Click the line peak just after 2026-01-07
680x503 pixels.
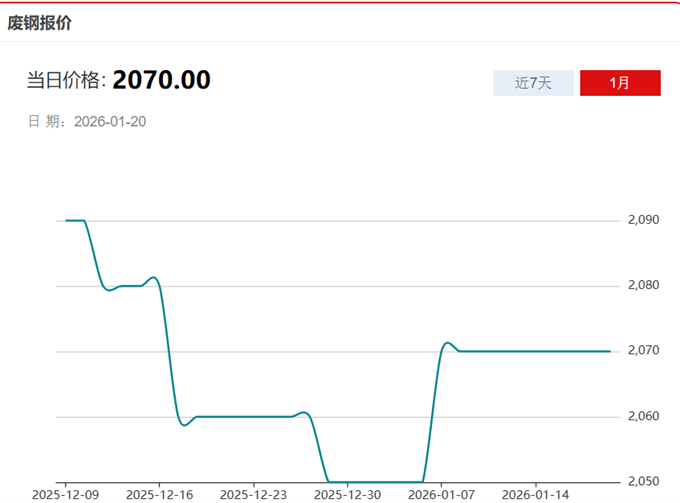pos(447,343)
